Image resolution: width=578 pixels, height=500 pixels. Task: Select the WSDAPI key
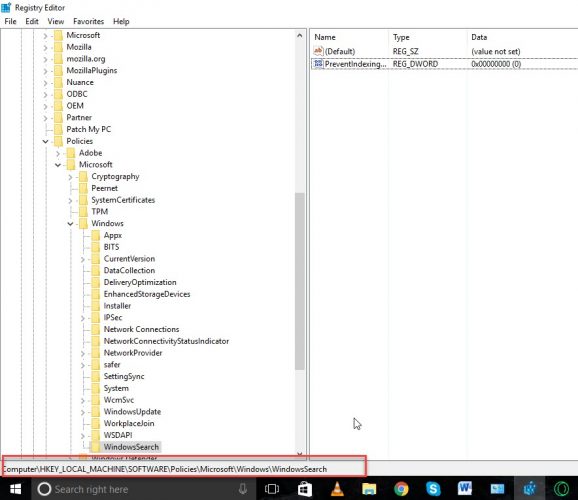tap(118, 435)
